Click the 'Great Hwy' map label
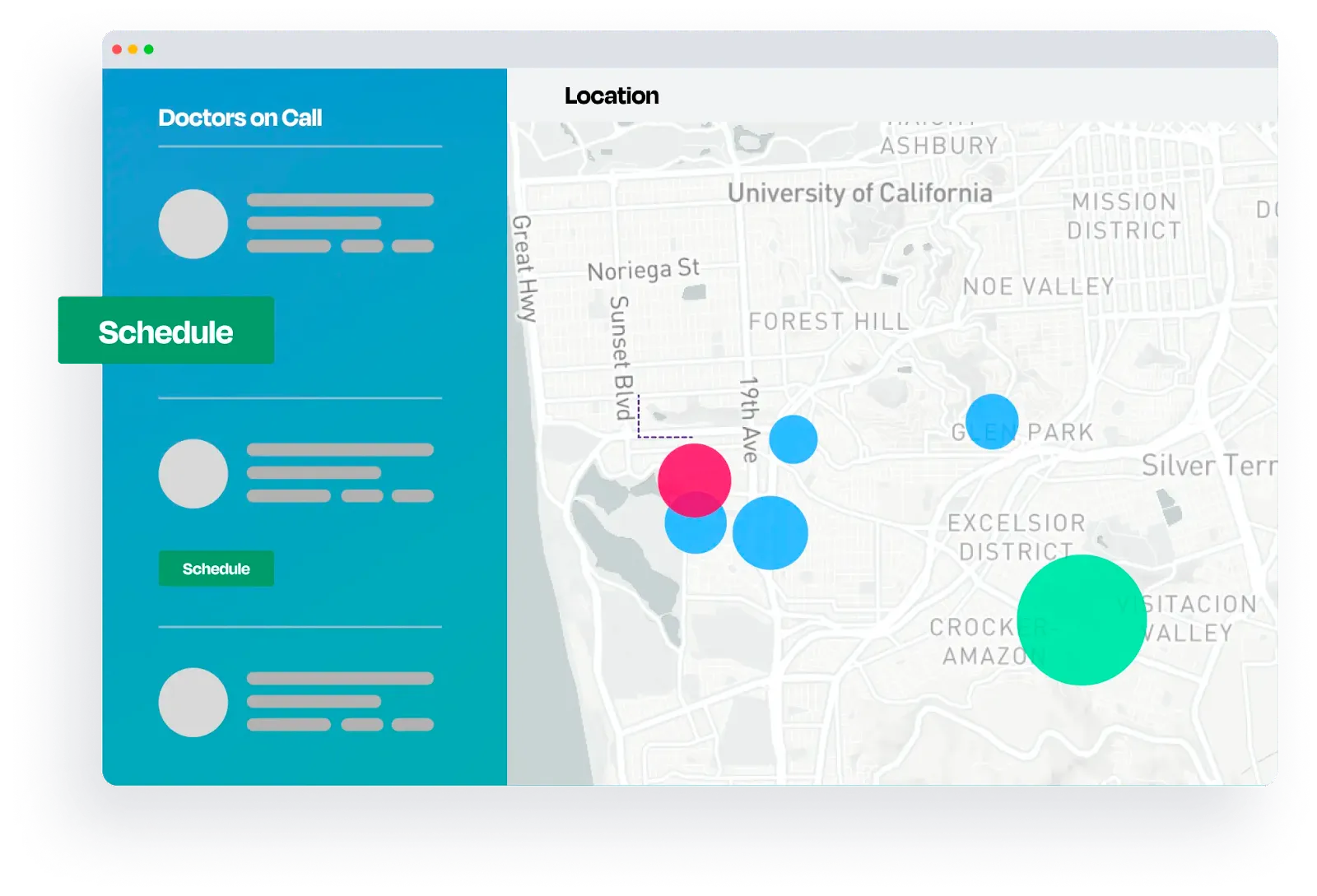Screen dimensions: 1317x896 pos(524,268)
